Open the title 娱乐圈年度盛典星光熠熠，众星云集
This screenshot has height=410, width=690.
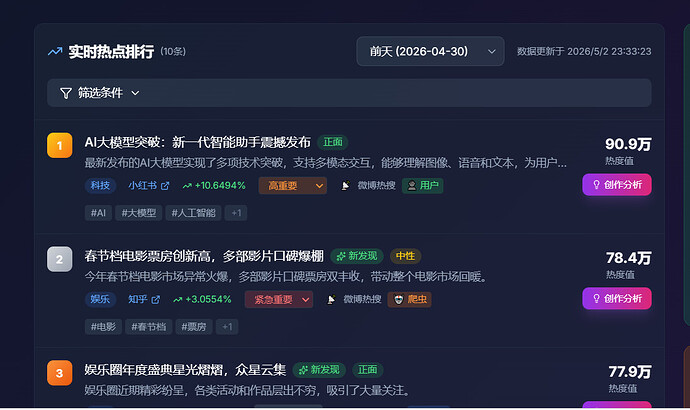tap(185, 370)
